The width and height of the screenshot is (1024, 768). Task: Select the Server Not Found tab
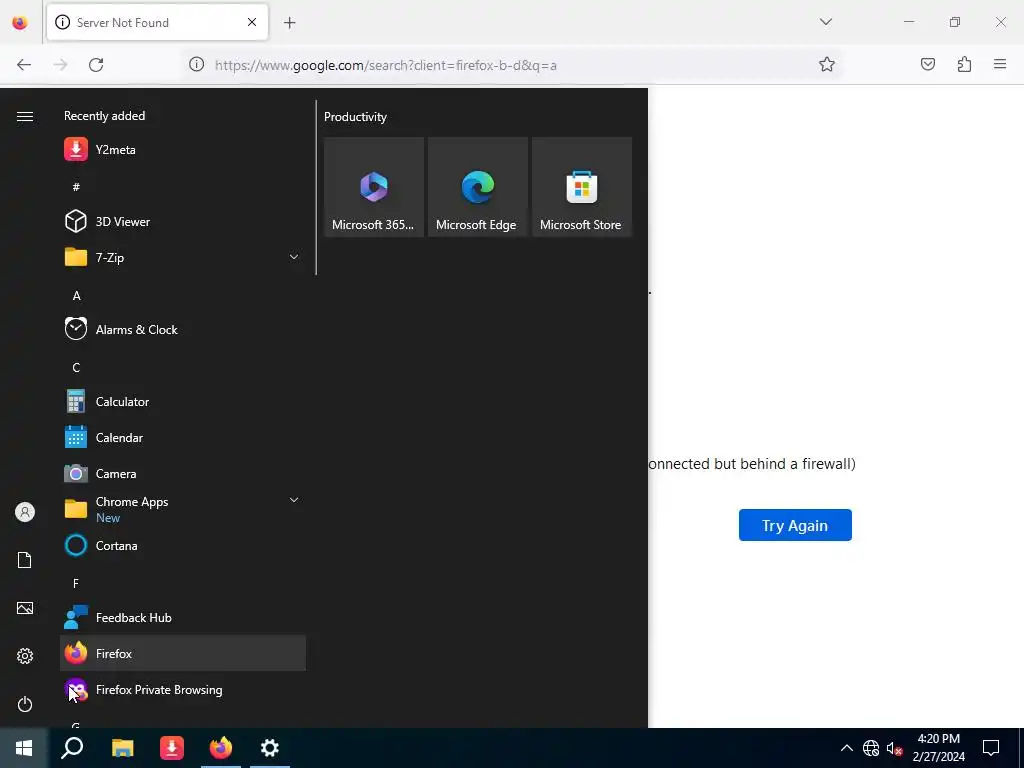click(157, 22)
